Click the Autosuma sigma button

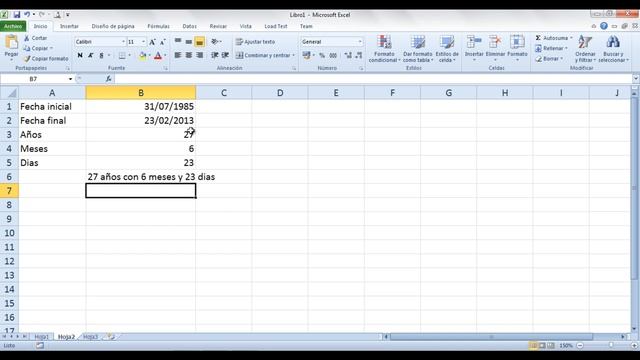(x=553, y=38)
